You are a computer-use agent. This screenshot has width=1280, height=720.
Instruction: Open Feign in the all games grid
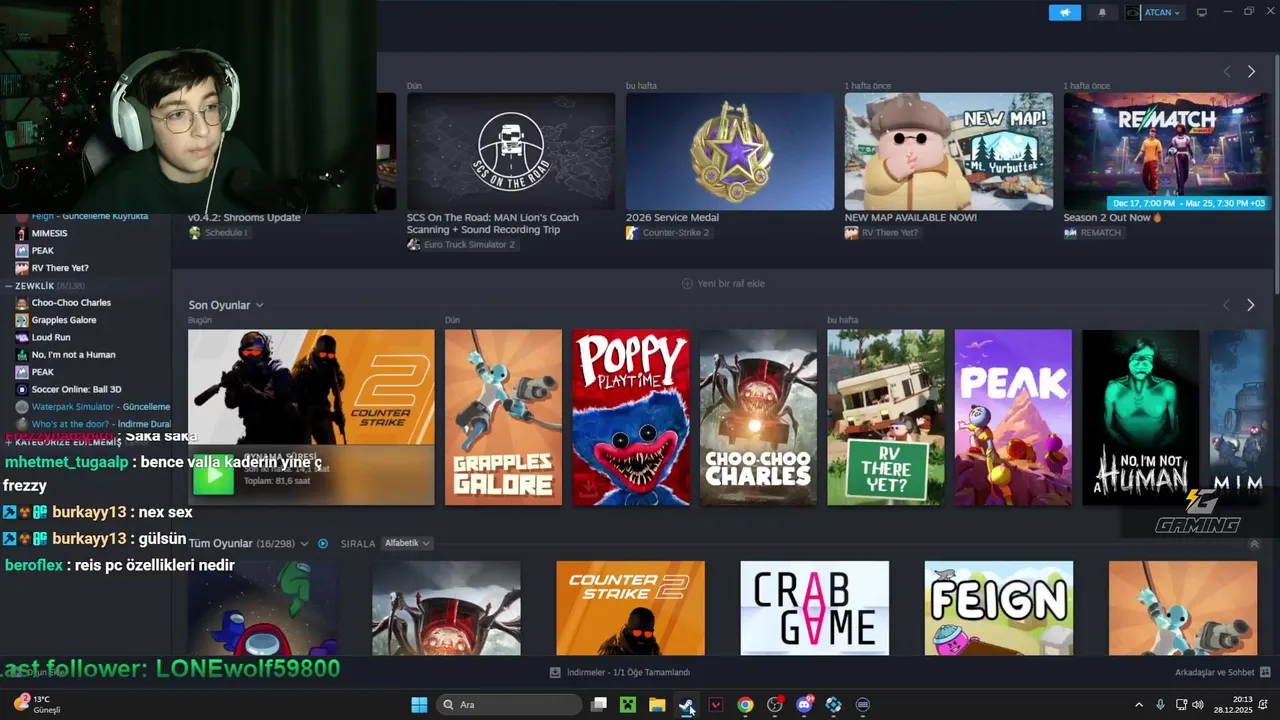pyautogui.click(x=999, y=608)
